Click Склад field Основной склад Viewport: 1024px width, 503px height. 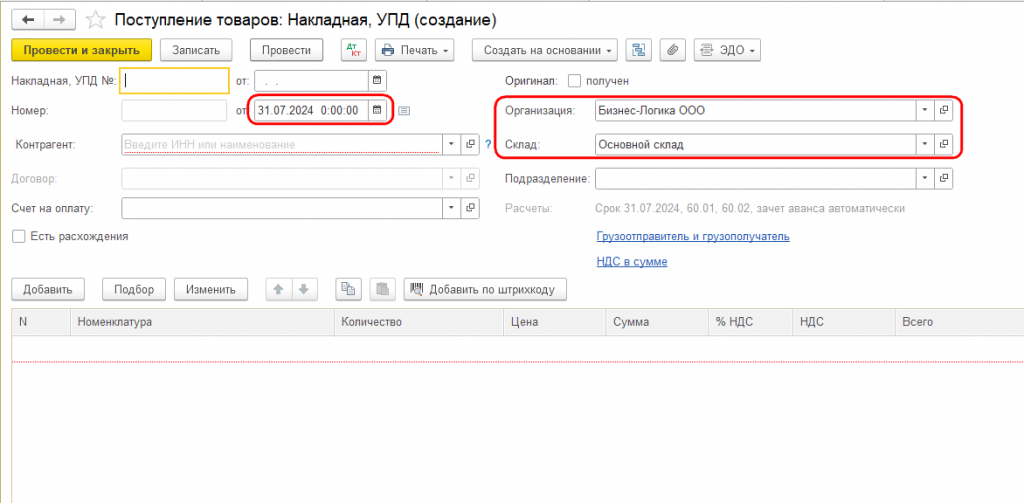point(756,144)
